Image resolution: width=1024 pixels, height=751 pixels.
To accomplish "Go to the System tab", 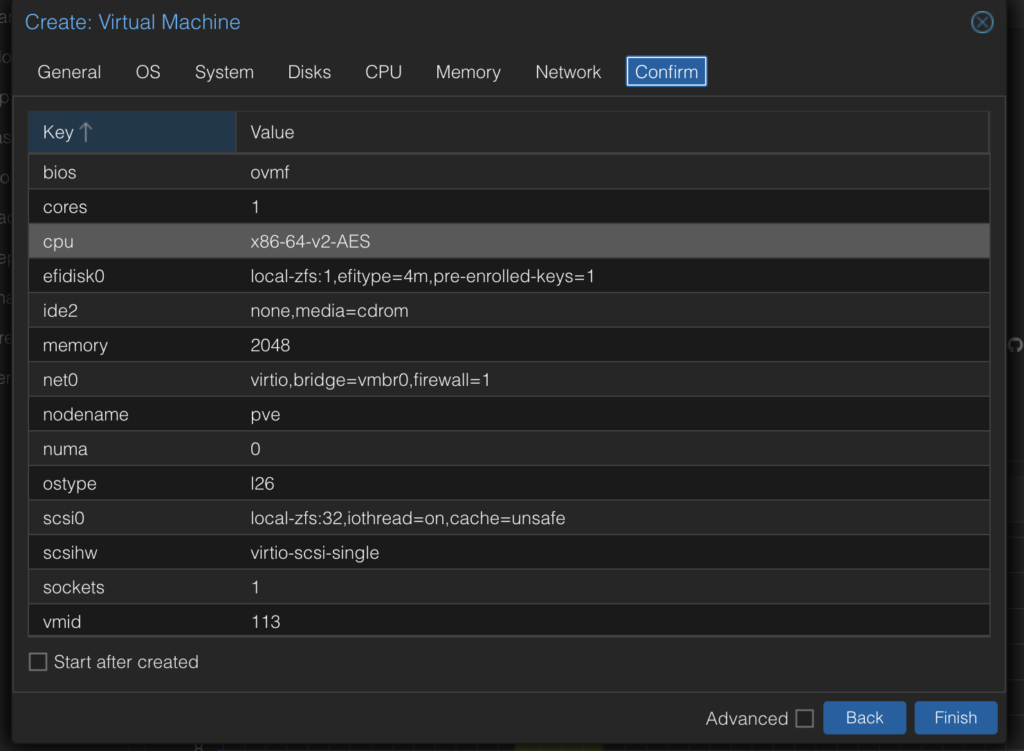I will [224, 72].
